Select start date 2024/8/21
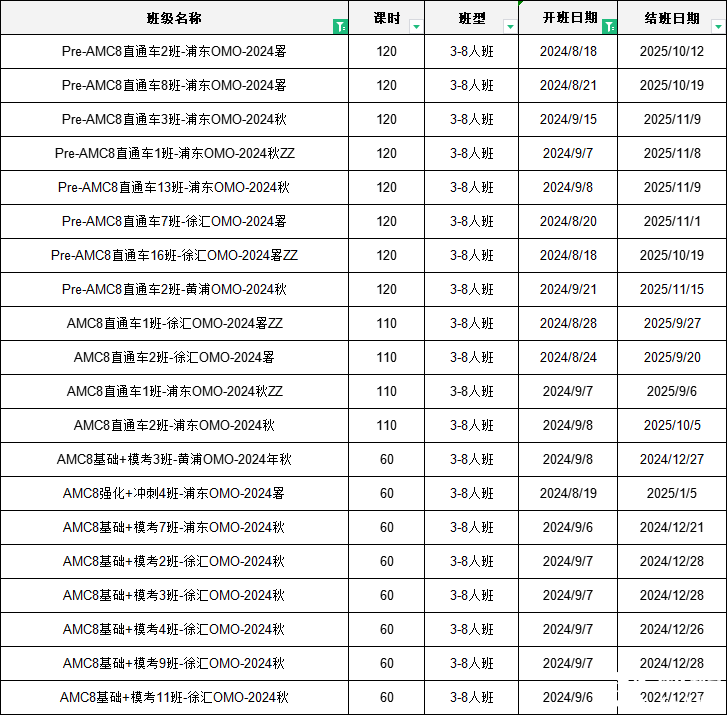Viewport: 727px width, 715px height. point(568,85)
